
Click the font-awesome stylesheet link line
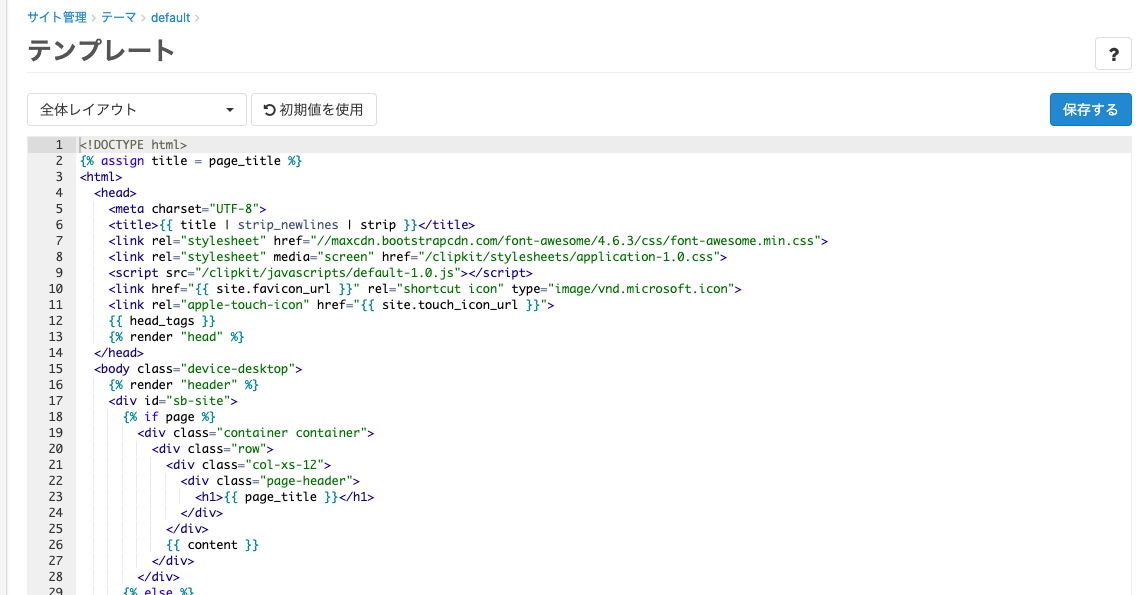[x=467, y=241]
